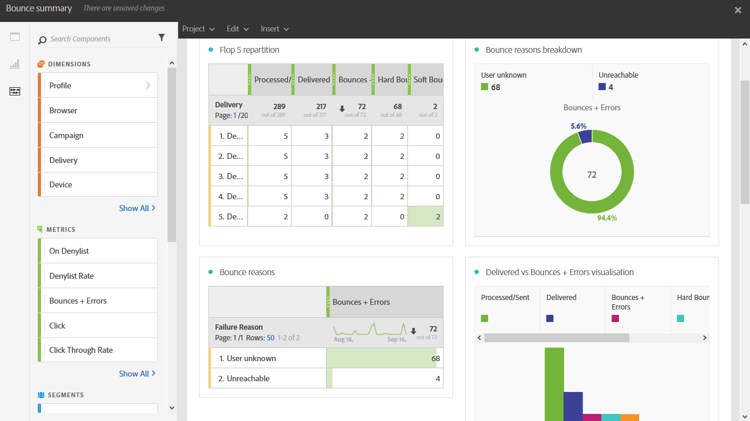
Task: Click into the Search Components field
Action: pyautogui.click(x=100, y=39)
